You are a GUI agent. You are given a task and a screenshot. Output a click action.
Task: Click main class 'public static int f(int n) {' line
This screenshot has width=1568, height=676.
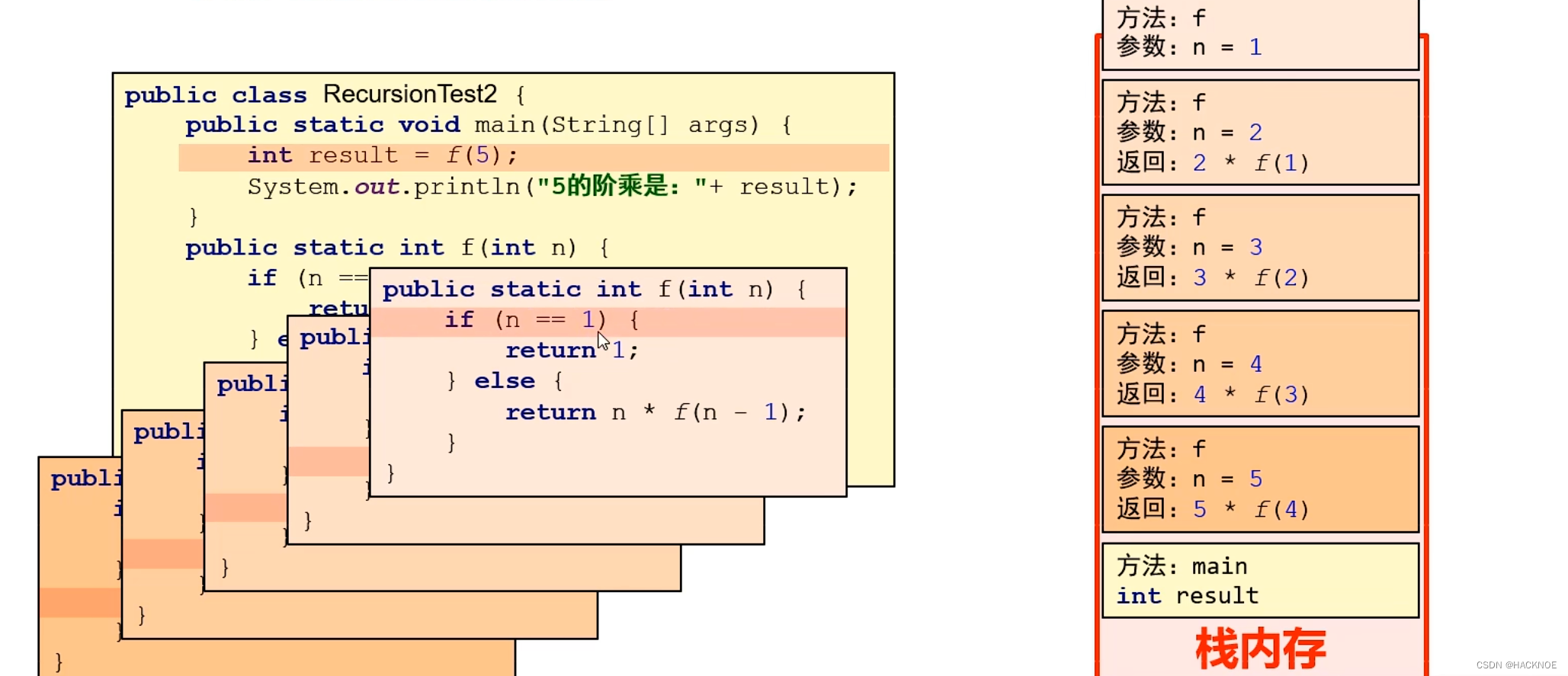point(396,248)
